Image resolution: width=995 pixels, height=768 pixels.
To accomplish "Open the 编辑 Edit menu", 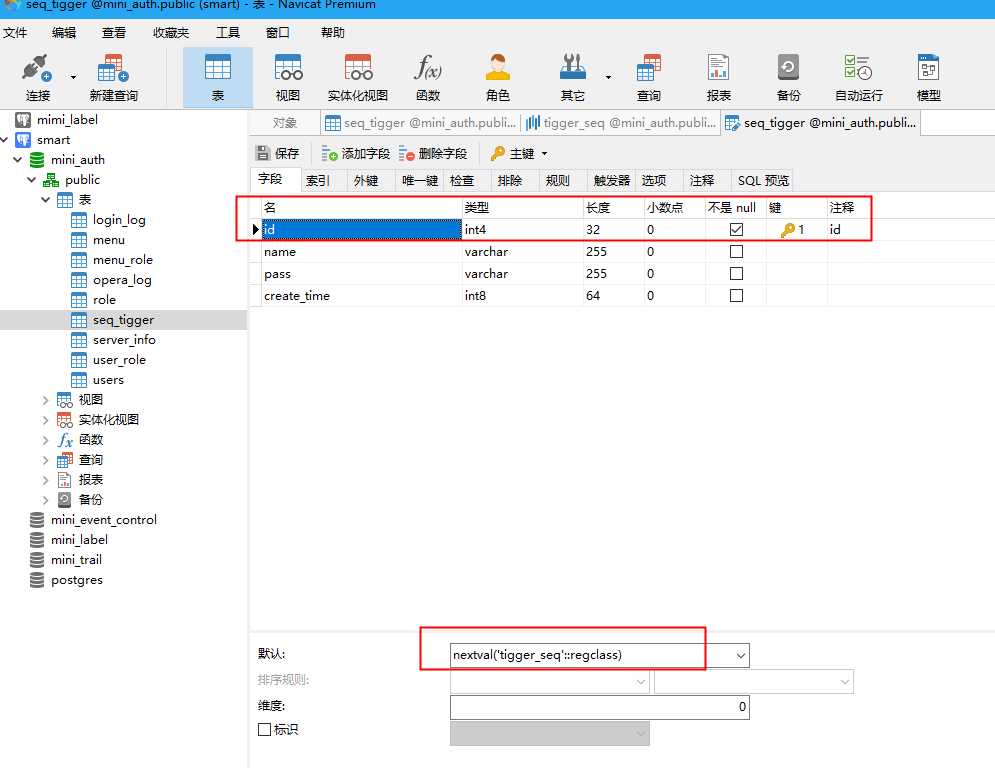I will coord(63,32).
